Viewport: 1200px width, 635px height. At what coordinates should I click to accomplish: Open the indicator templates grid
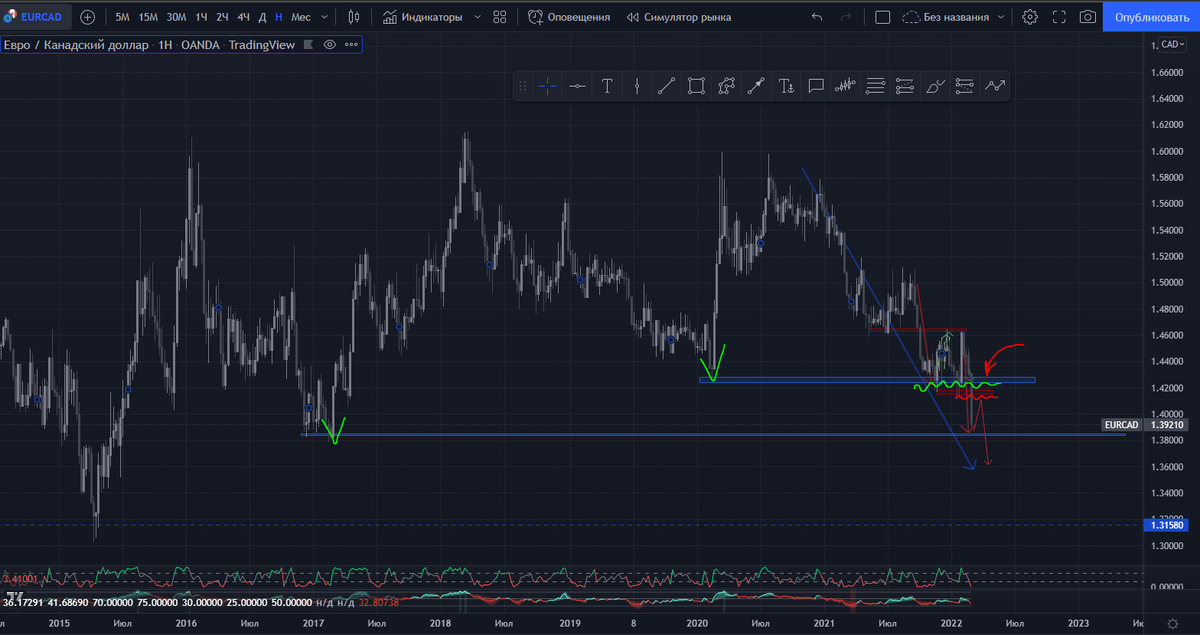[500, 17]
